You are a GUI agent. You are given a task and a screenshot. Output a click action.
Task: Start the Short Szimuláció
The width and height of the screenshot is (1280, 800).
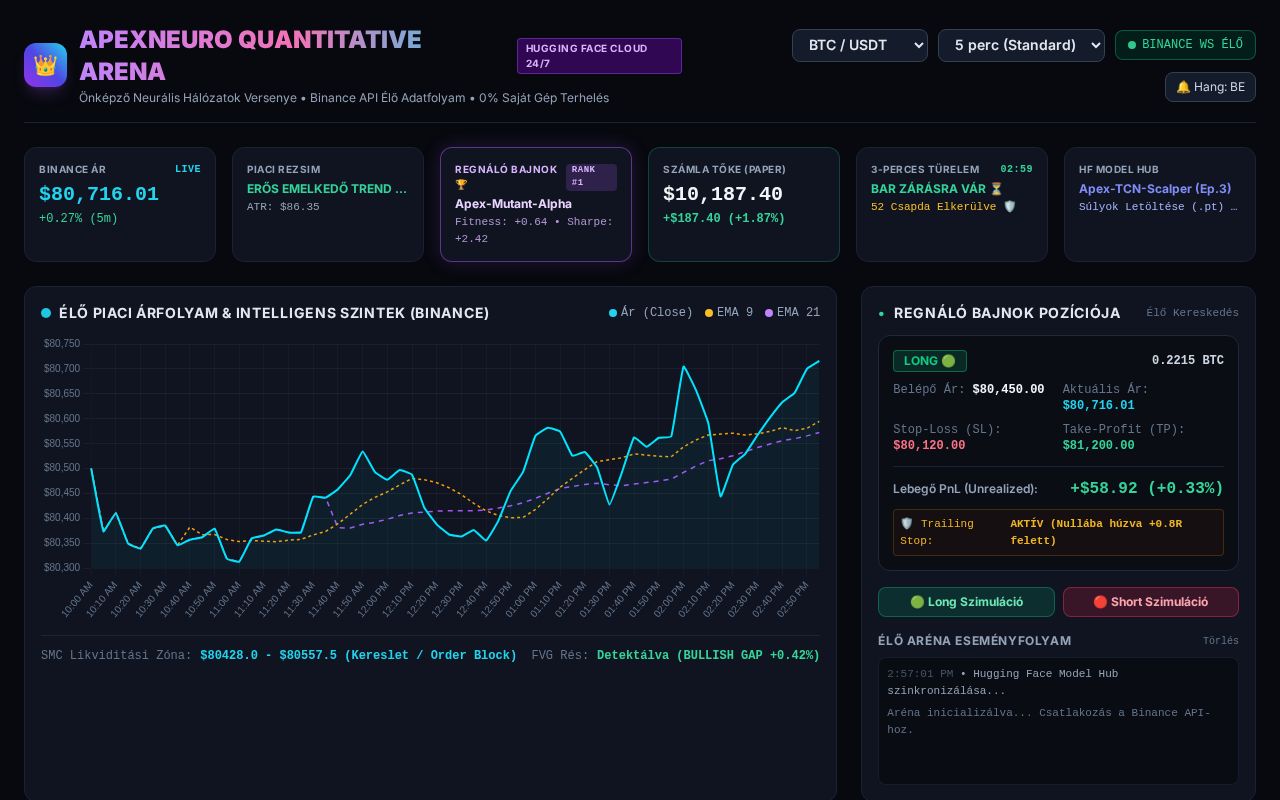[1150, 602]
